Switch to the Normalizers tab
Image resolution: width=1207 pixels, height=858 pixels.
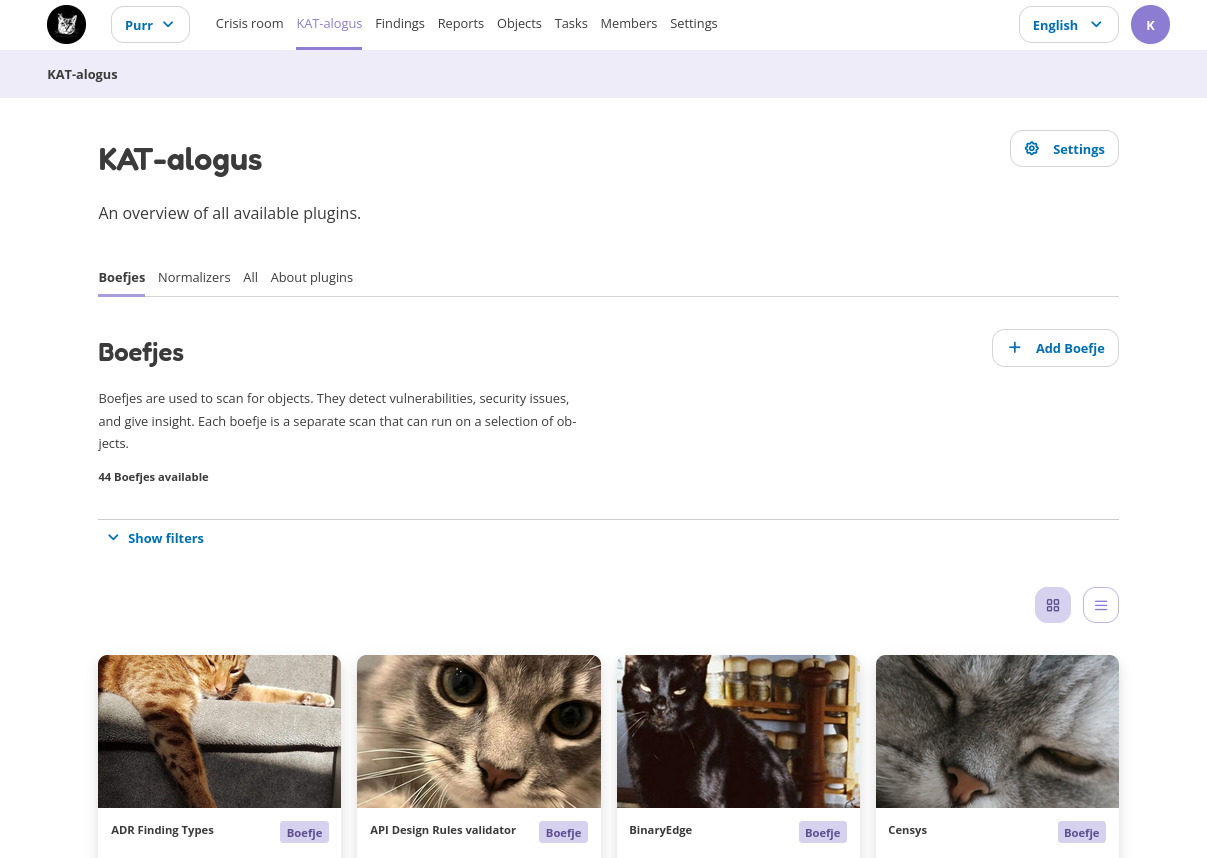194,277
